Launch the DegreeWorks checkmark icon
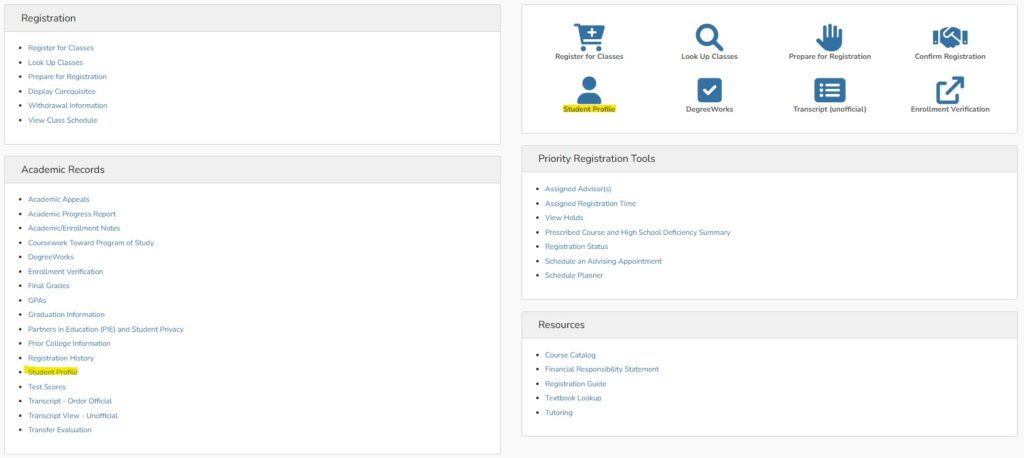 (709, 90)
